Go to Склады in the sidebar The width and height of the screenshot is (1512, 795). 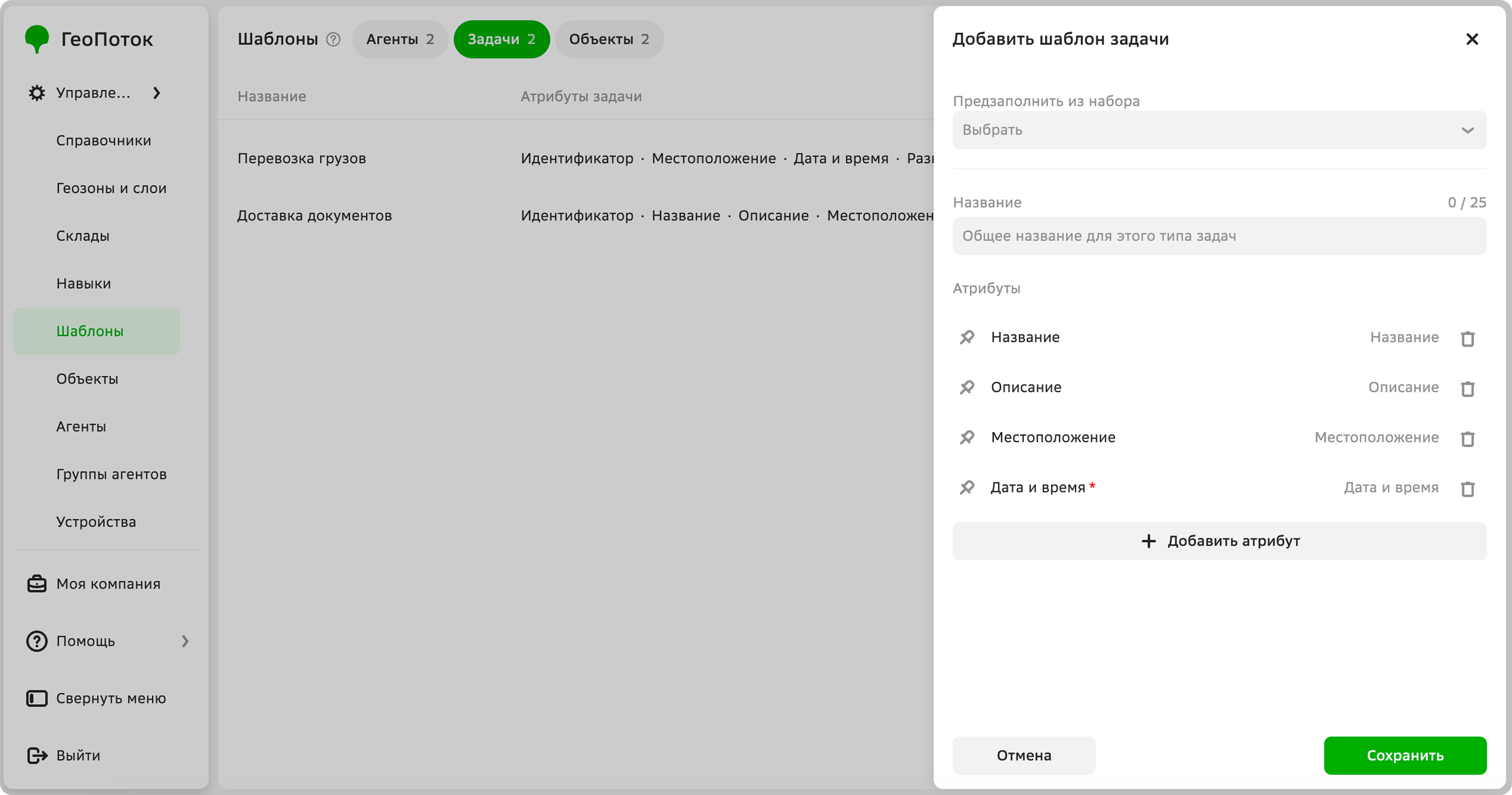[x=83, y=236]
